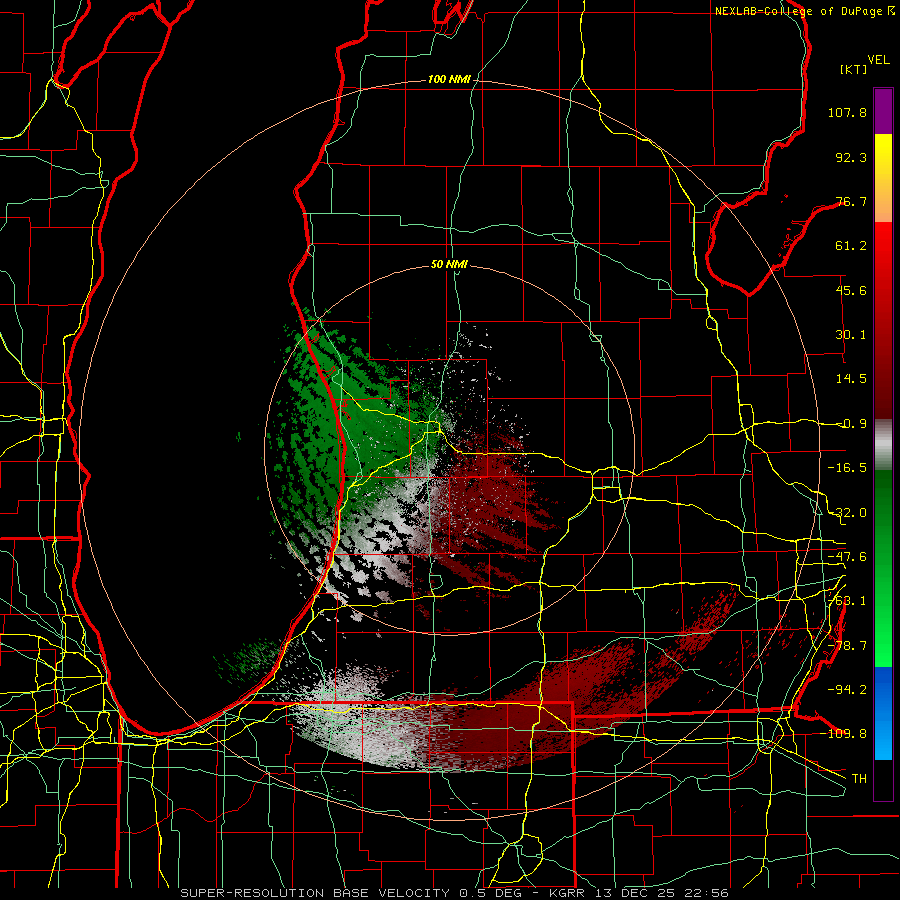The width and height of the screenshot is (900, 900).
Task: Select the -16.5 velocity scale value
Action: tap(847, 468)
